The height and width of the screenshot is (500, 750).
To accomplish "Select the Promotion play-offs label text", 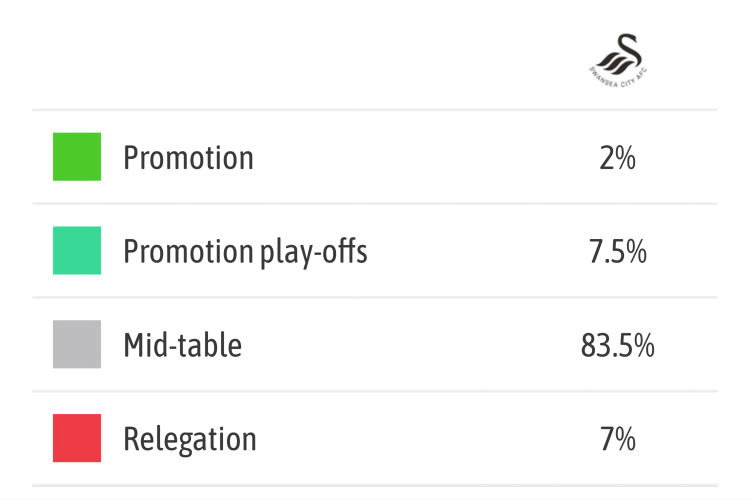I will tap(245, 252).
